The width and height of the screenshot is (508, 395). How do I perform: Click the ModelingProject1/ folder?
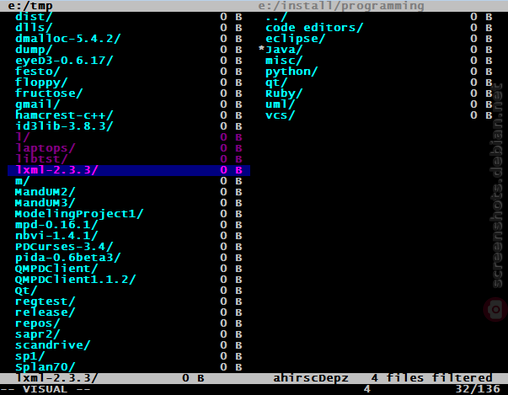point(79,214)
